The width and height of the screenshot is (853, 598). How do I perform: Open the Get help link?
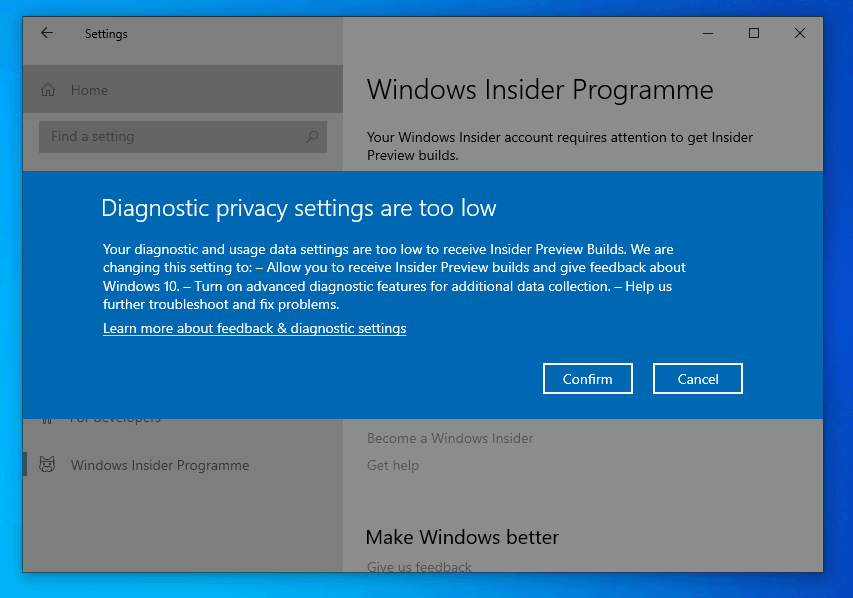[393, 465]
